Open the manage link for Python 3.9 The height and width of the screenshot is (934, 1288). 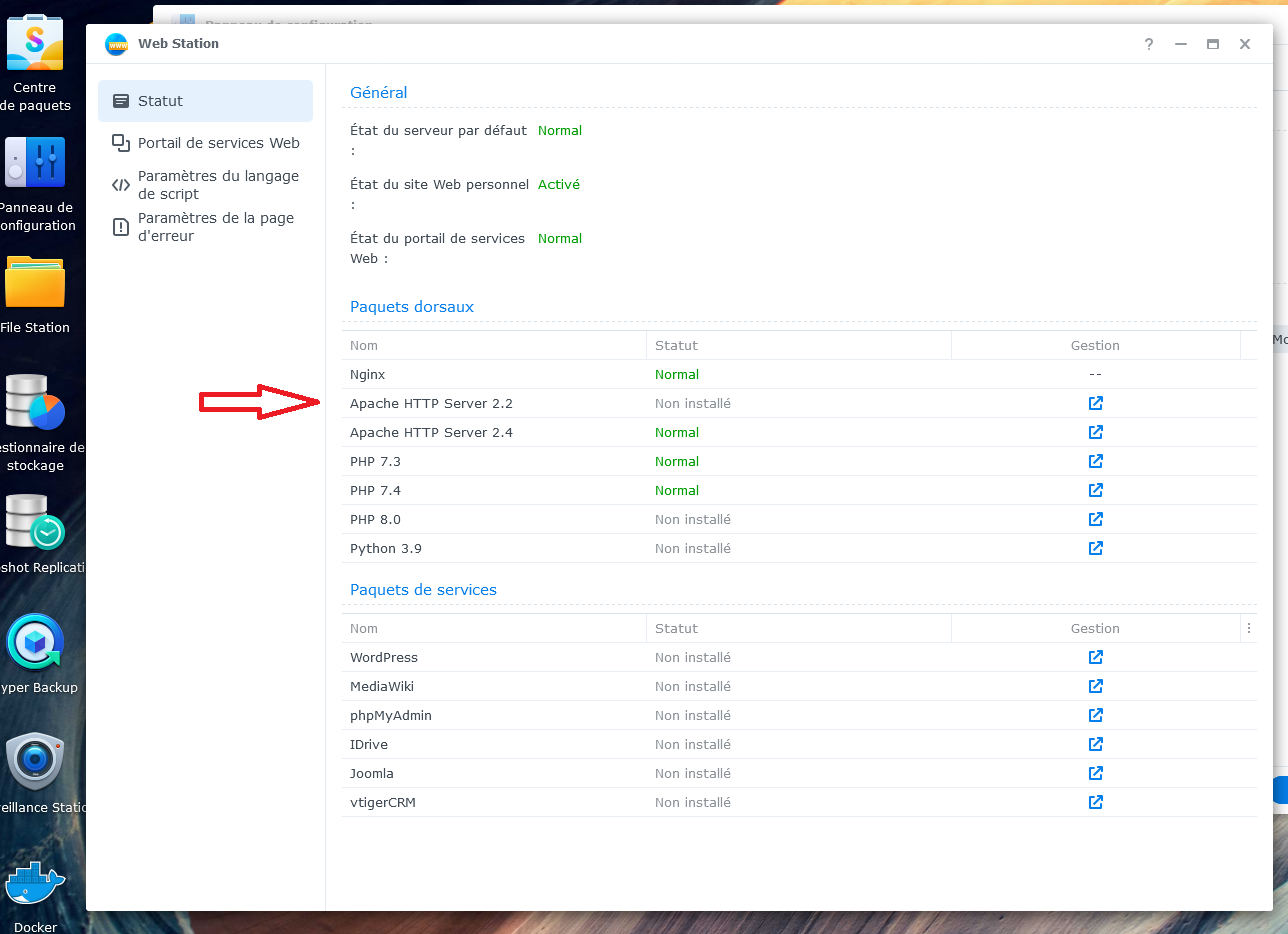(x=1095, y=548)
